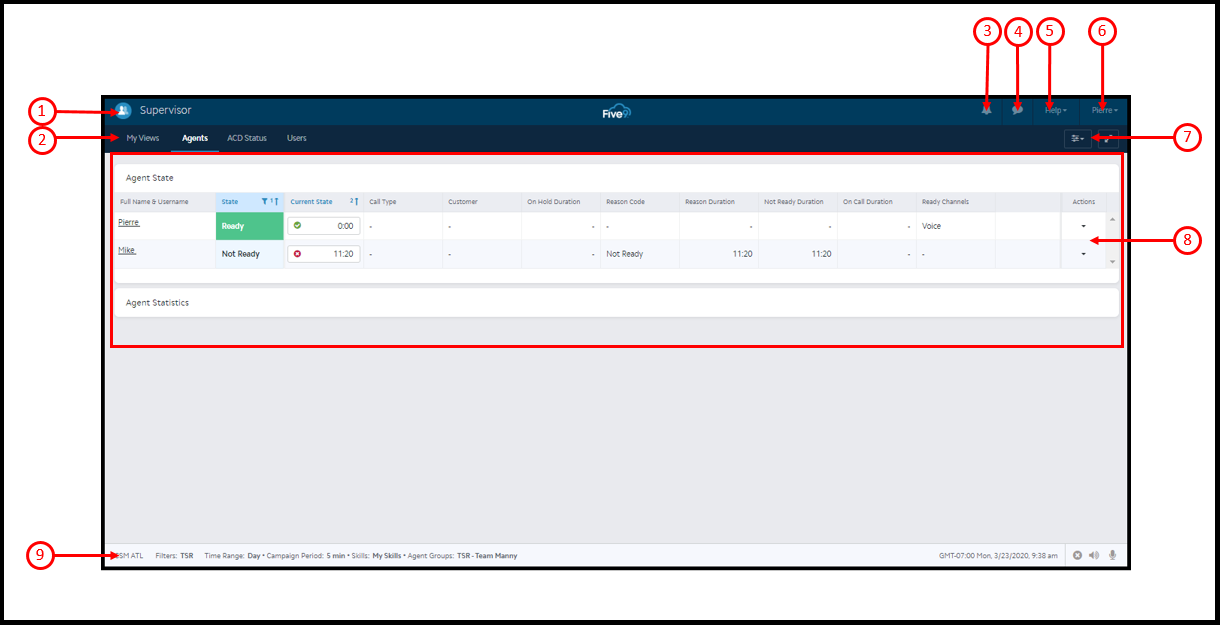This screenshot has width=1220, height=625.
Task: Switch to the ACD Status tab
Action: coord(247,138)
